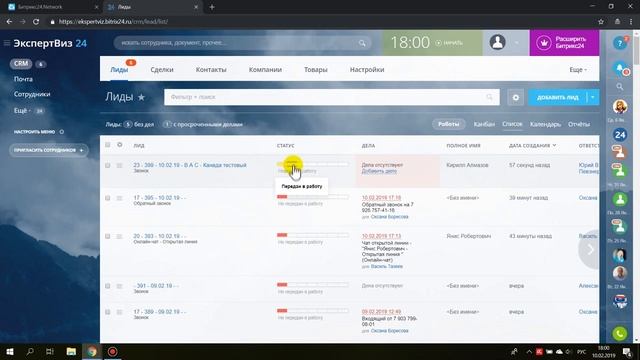Open row menu for lead 20 - 393
This screenshot has width=640, height=360.
[x=119, y=236]
